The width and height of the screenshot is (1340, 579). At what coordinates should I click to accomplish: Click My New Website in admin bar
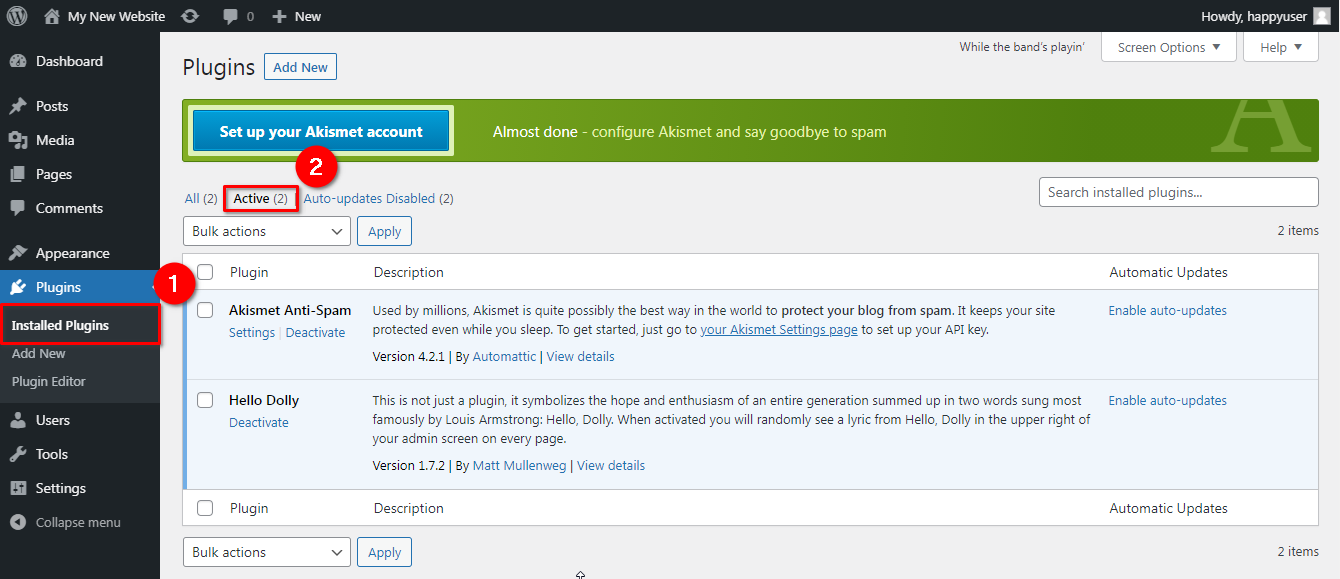point(116,16)
